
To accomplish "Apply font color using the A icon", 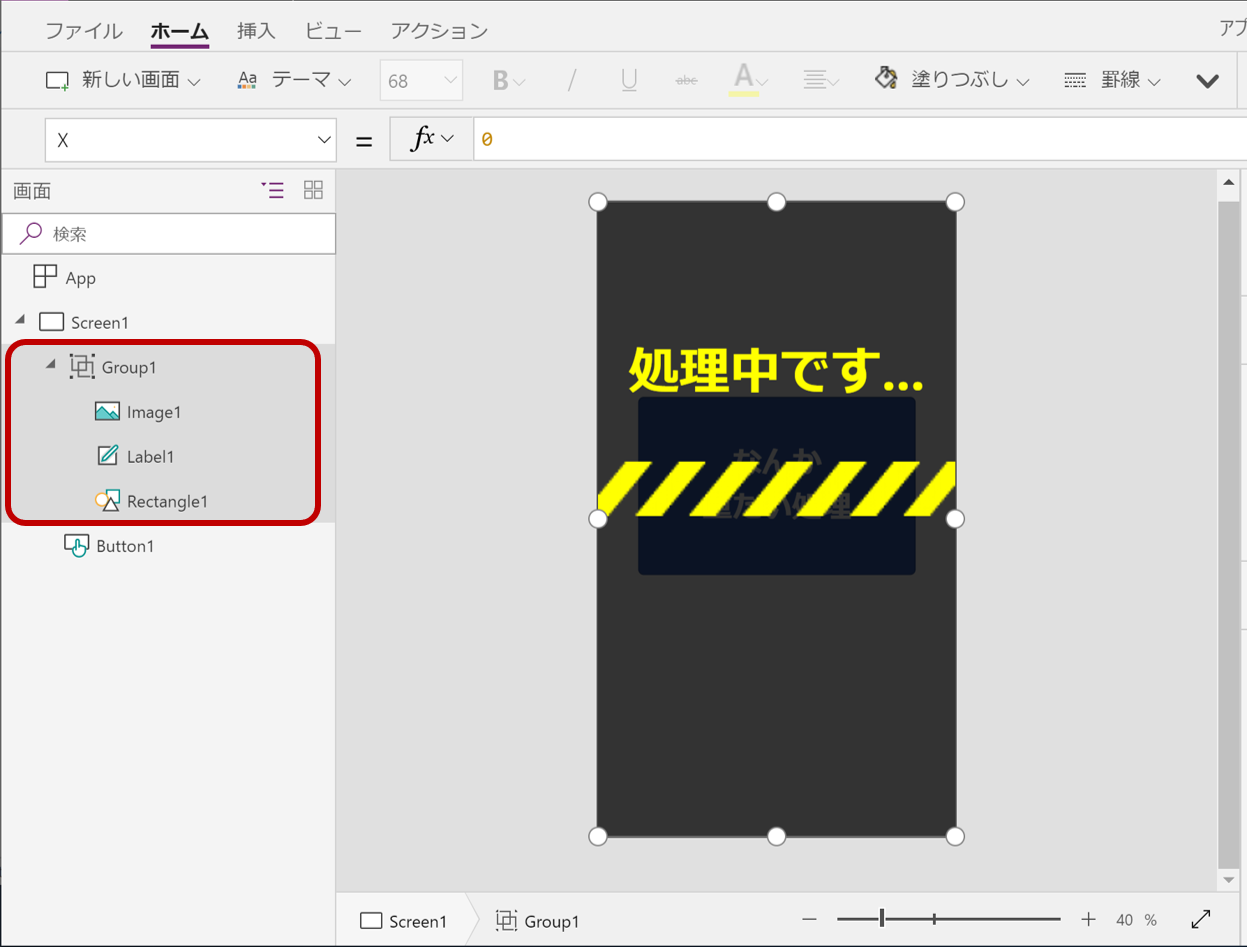I will tap(745, 80).
